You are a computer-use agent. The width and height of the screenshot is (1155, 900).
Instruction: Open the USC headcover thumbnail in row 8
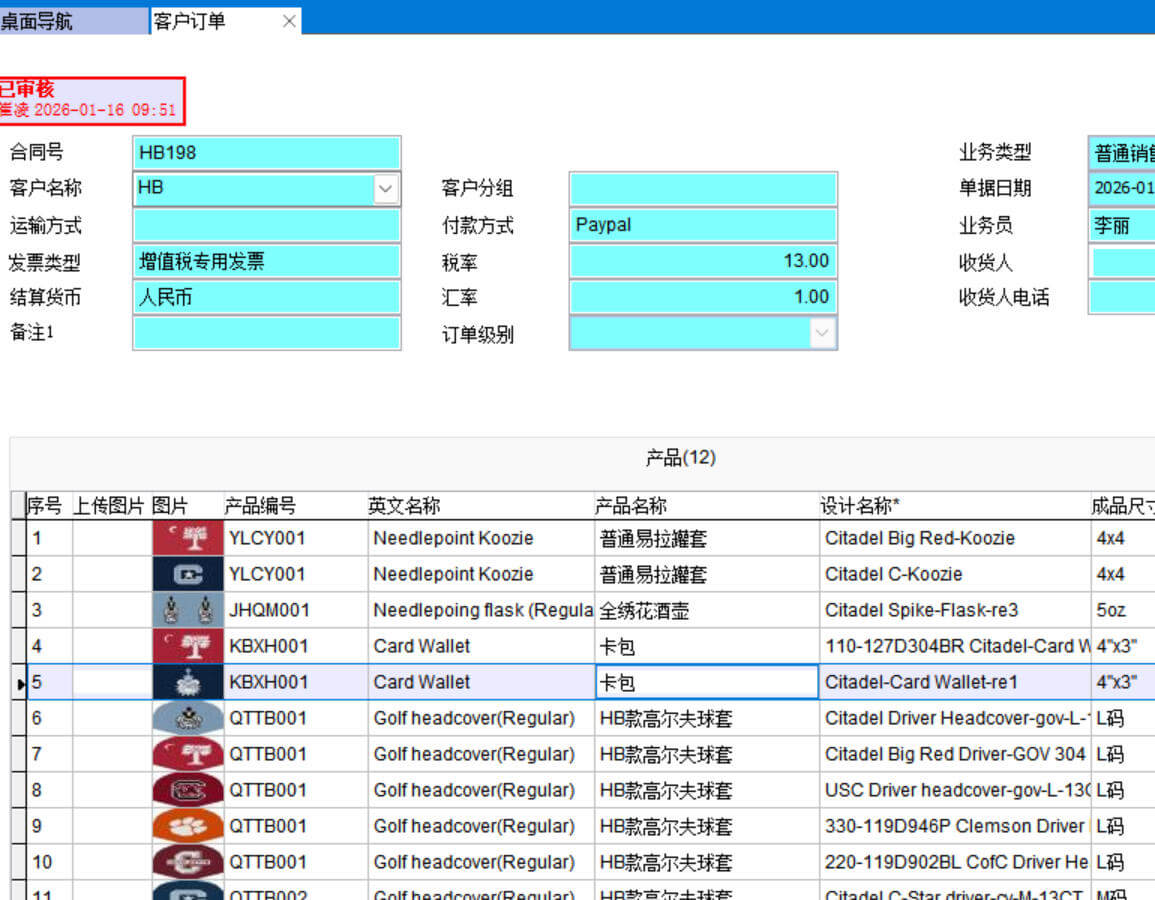[188, 790]
